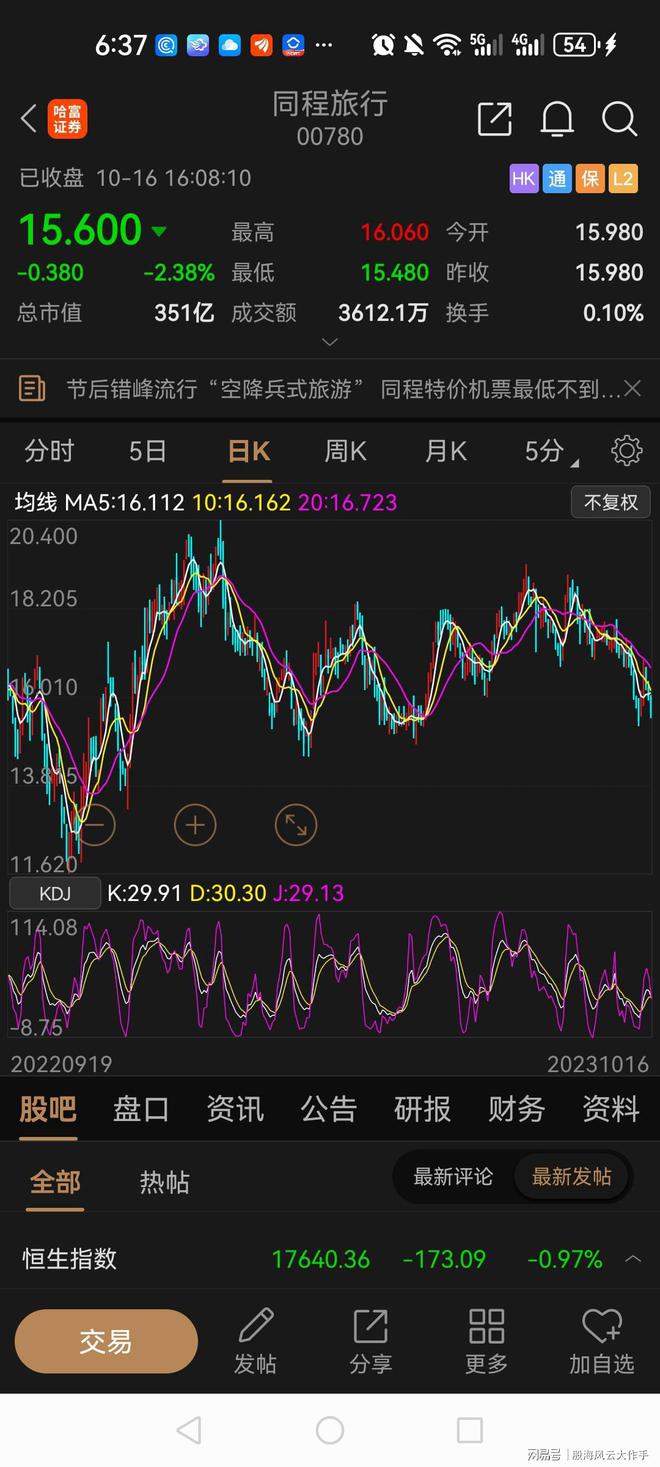
Task: Zoom in chart with plus button
Action: [x=195, y=825]
